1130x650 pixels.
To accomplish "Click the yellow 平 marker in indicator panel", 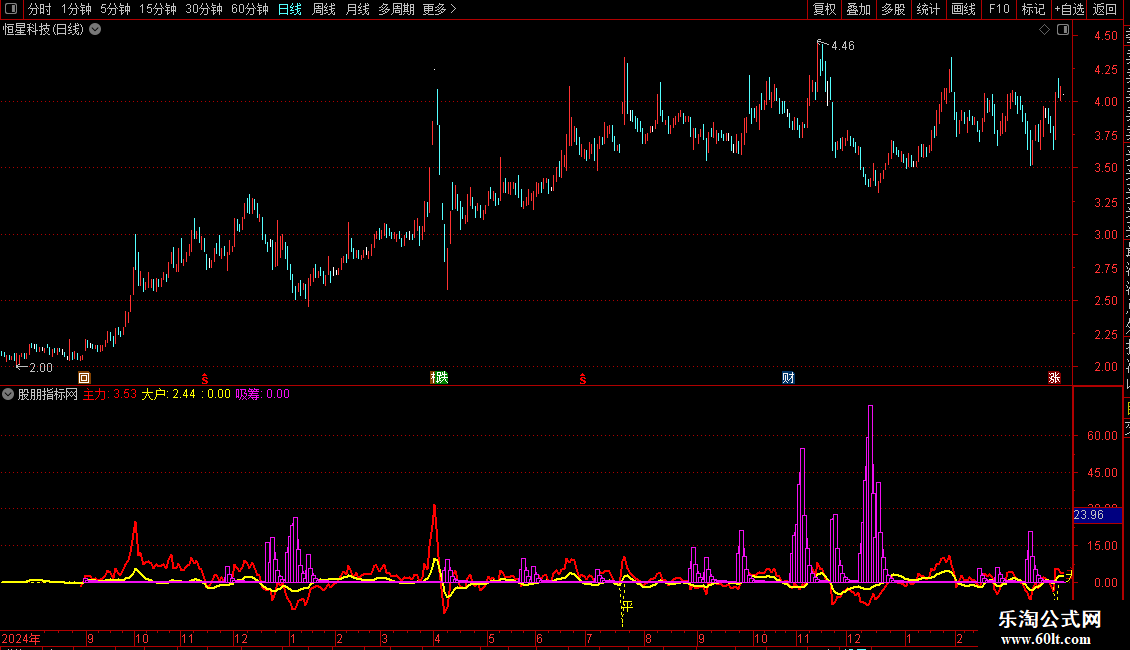I will click(627, 607).
